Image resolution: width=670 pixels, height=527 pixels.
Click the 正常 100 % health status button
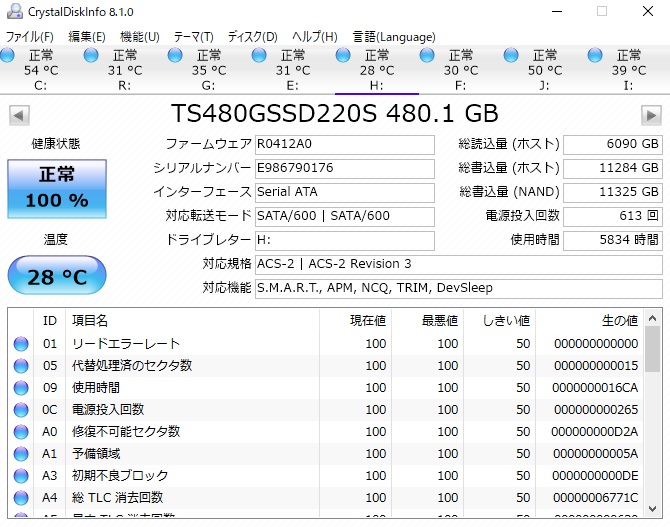coord(57,189)
